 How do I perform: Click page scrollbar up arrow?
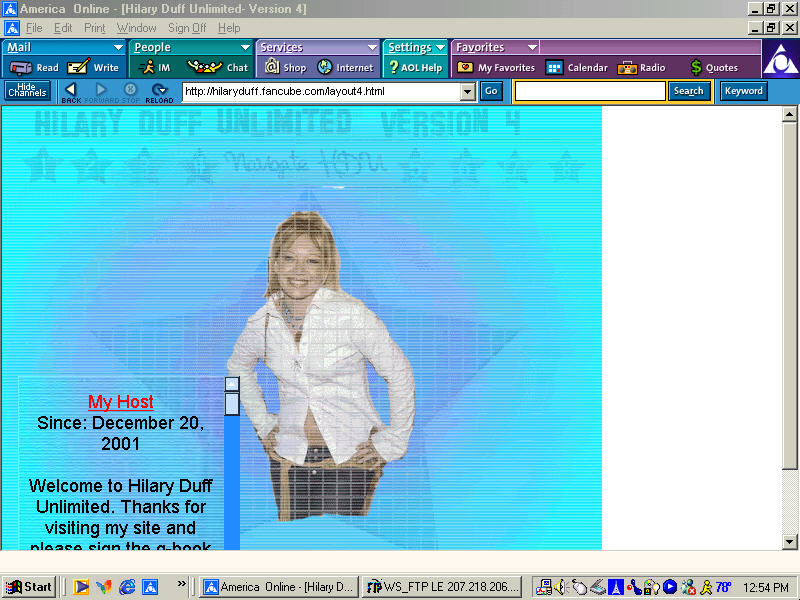click(x=789, y=114)
